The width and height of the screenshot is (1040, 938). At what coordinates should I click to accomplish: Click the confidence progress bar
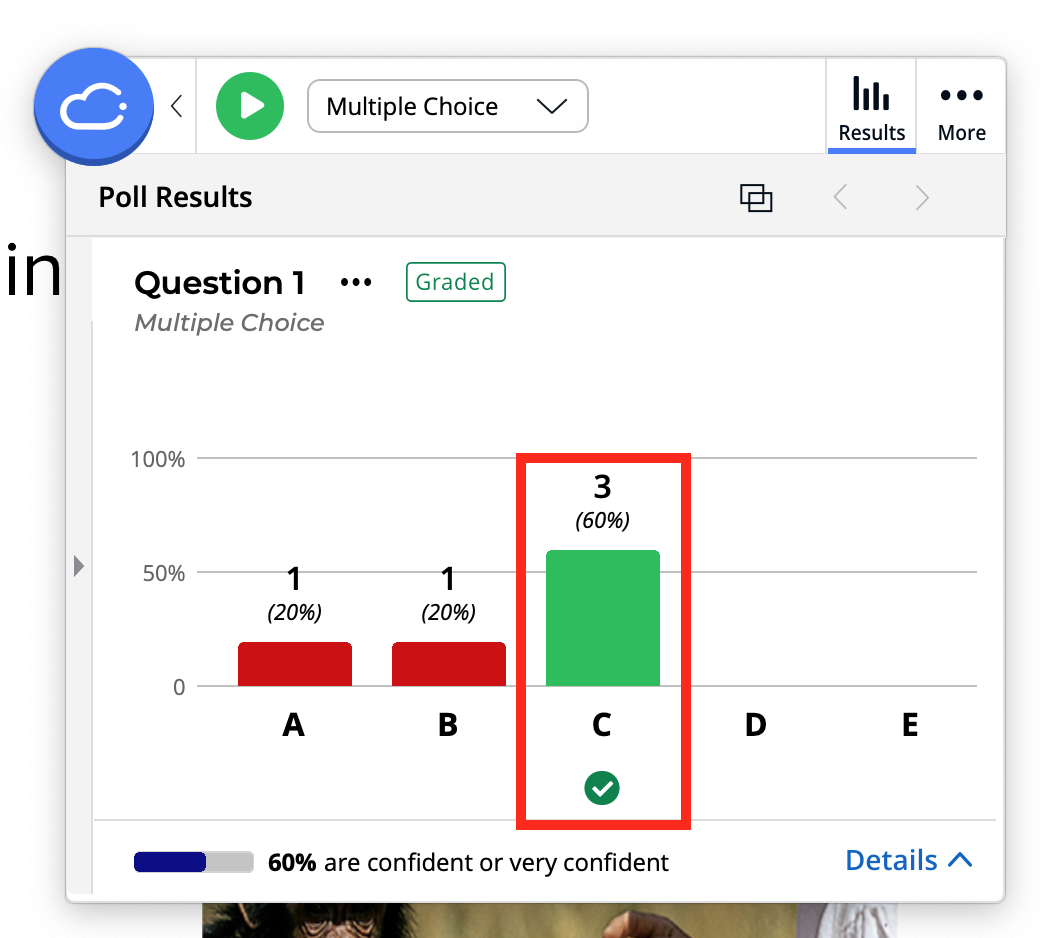(x=193, y=860)
